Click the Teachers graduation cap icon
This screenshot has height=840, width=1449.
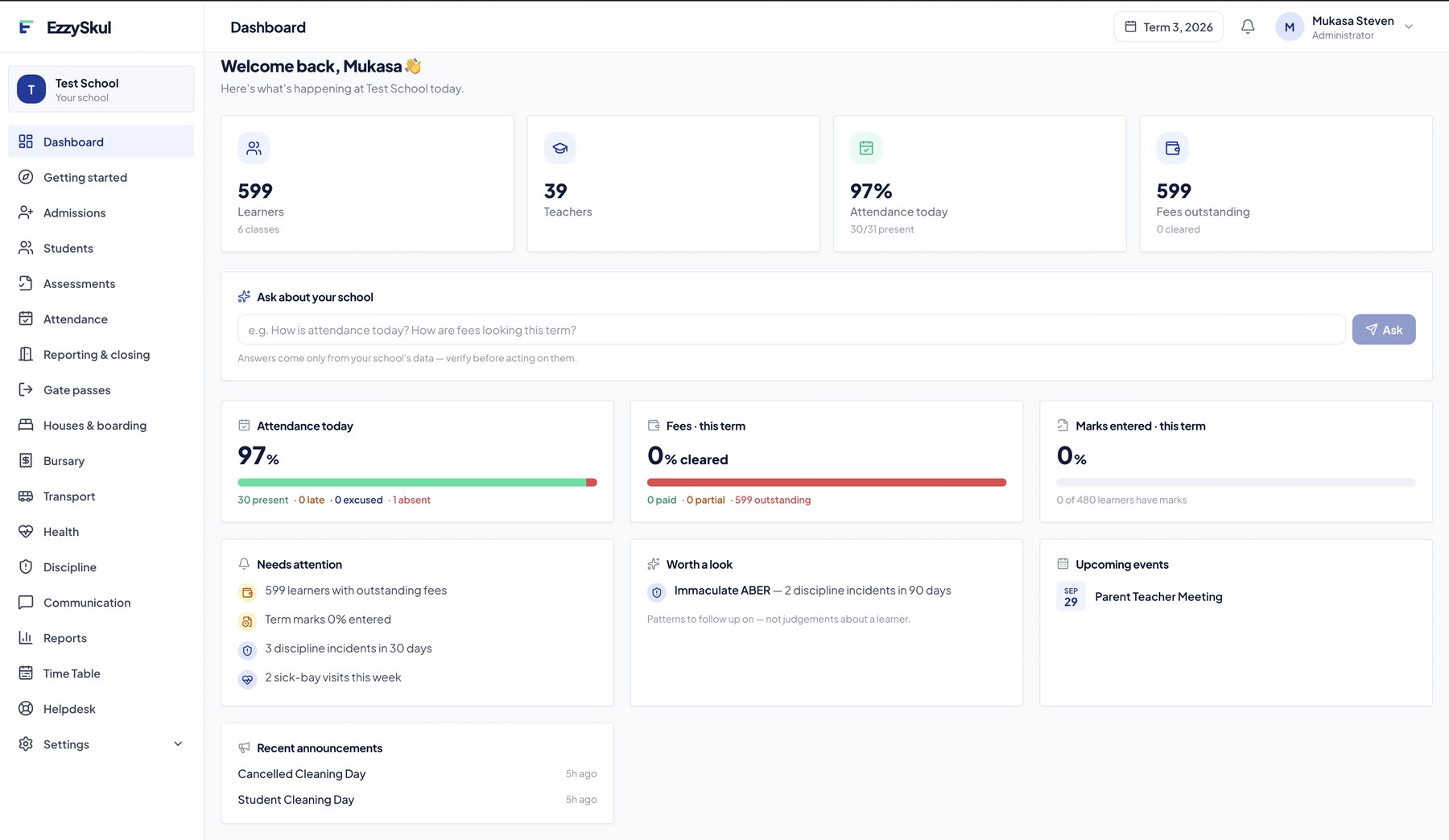pyautogui.click(x=559, y=148)
